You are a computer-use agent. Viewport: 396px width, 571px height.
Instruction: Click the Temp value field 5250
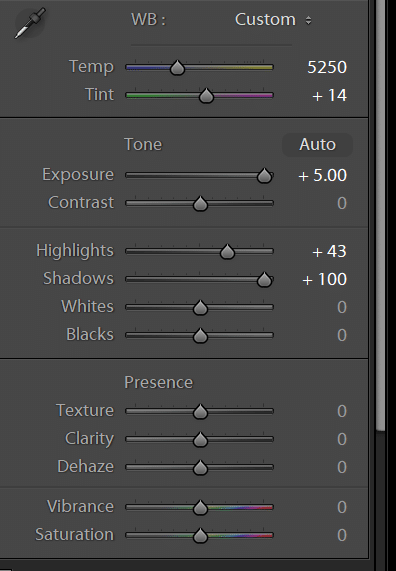[x=327, y=67]
